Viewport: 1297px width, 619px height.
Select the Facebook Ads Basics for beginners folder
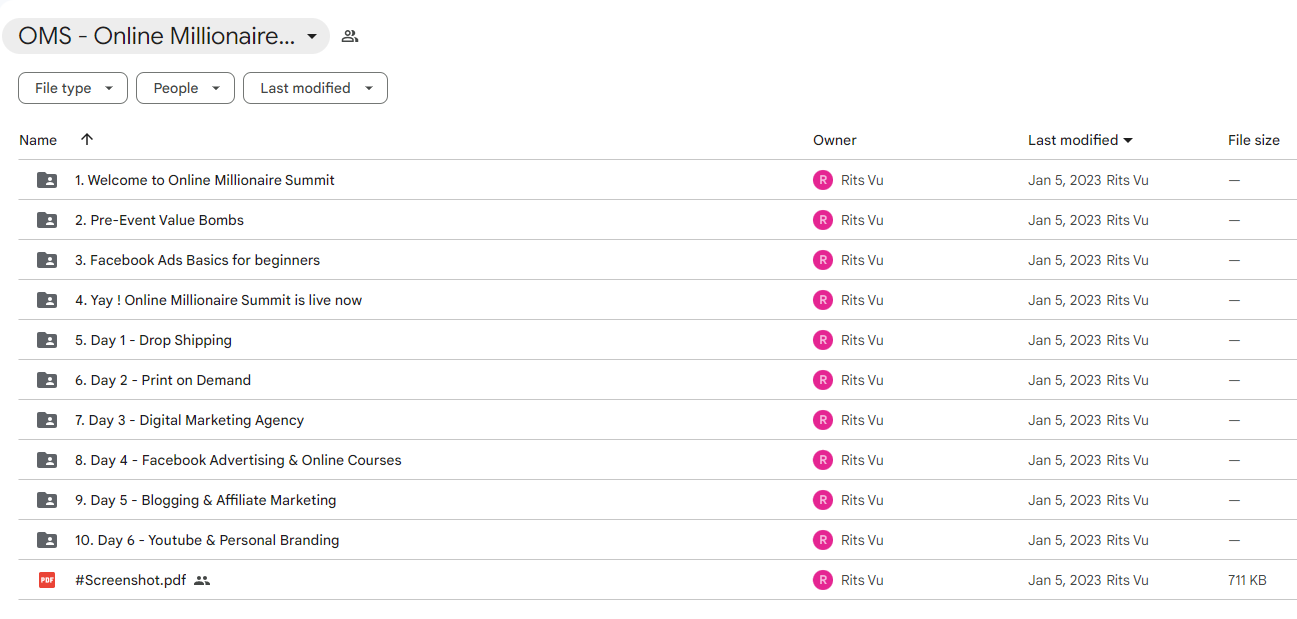pyautogui.click(x=657, y=260)
